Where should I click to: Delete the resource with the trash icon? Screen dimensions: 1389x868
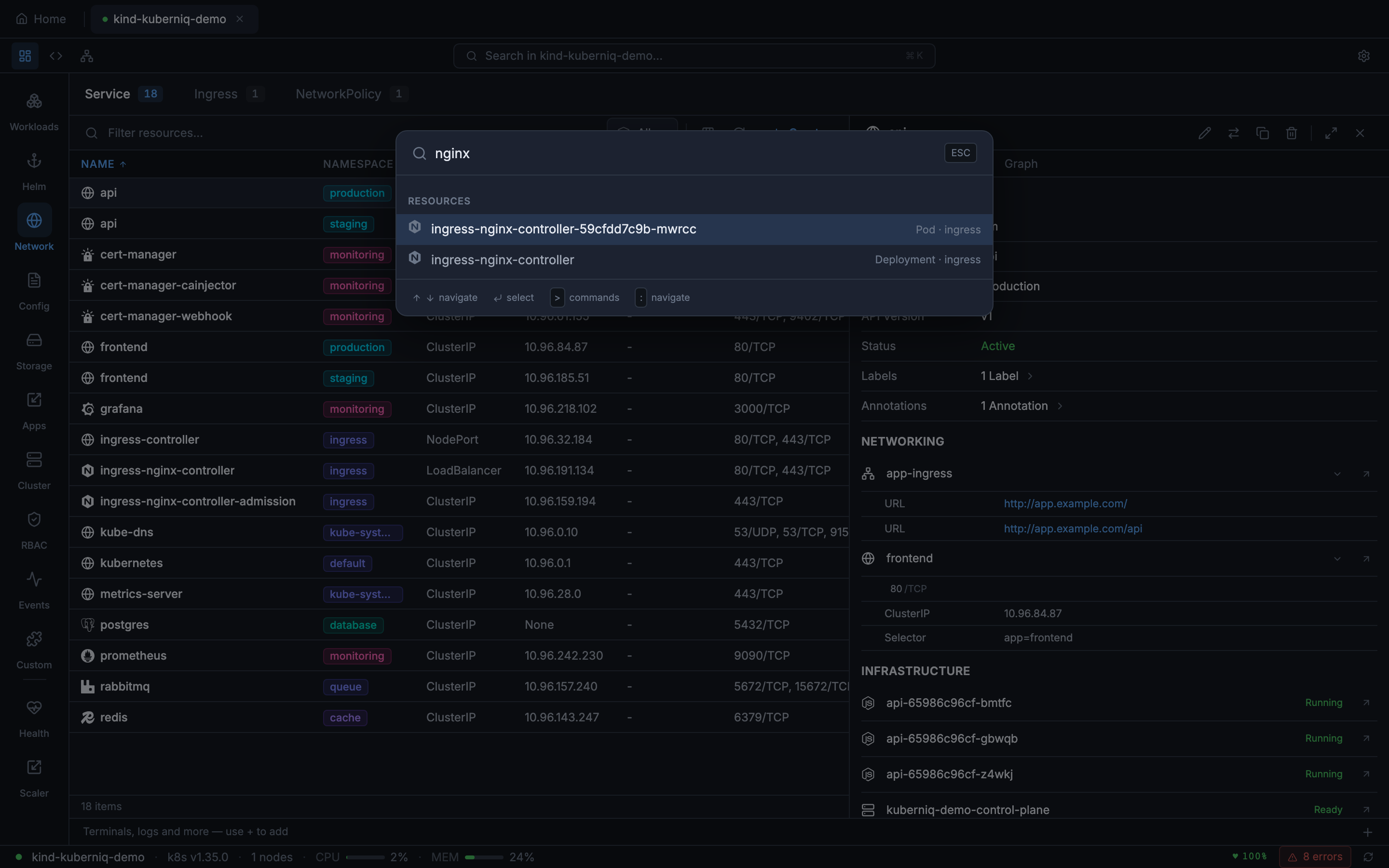click(1291, 133)
